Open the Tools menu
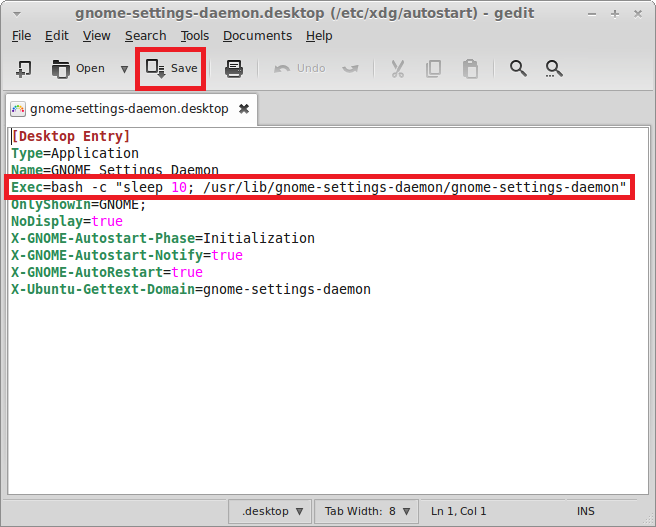 (x=195, y=36)
